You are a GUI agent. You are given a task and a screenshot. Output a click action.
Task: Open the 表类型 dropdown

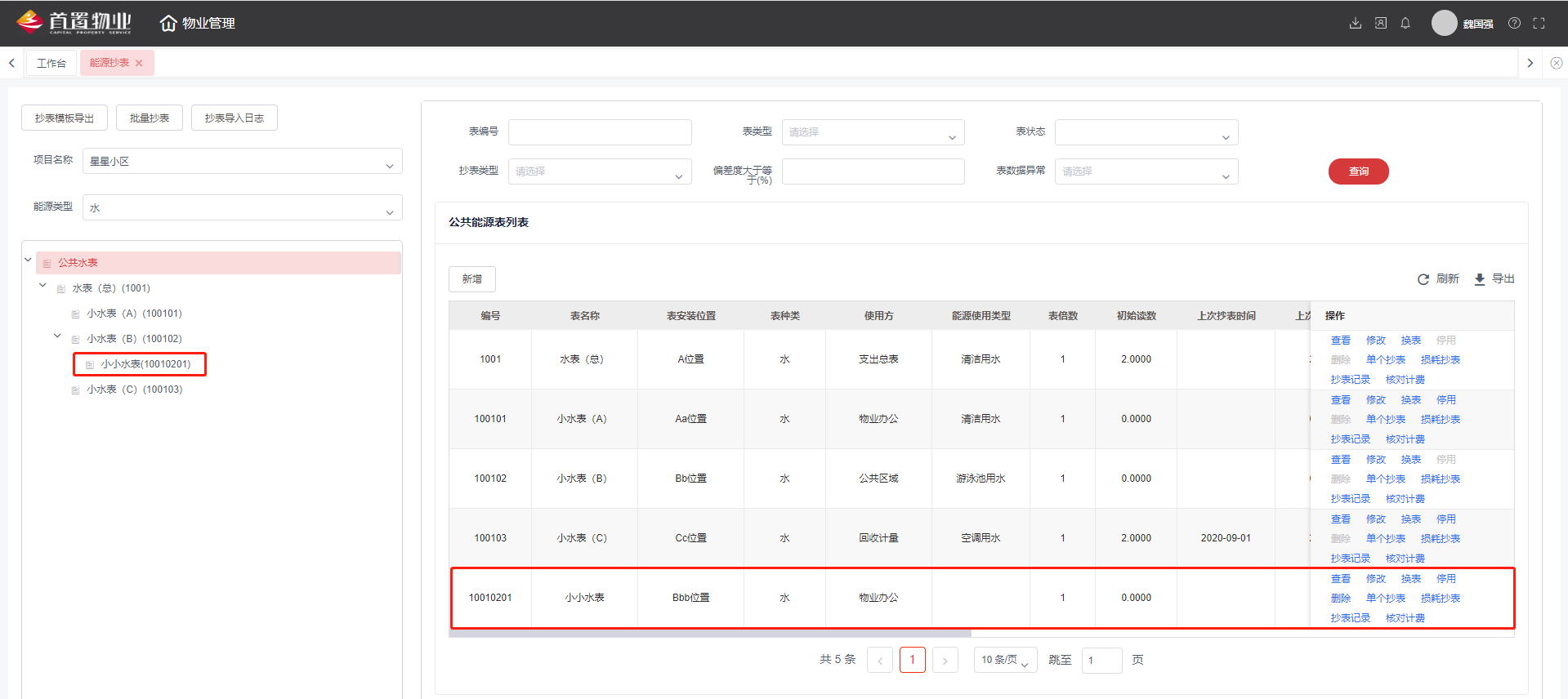click(873, 132)
